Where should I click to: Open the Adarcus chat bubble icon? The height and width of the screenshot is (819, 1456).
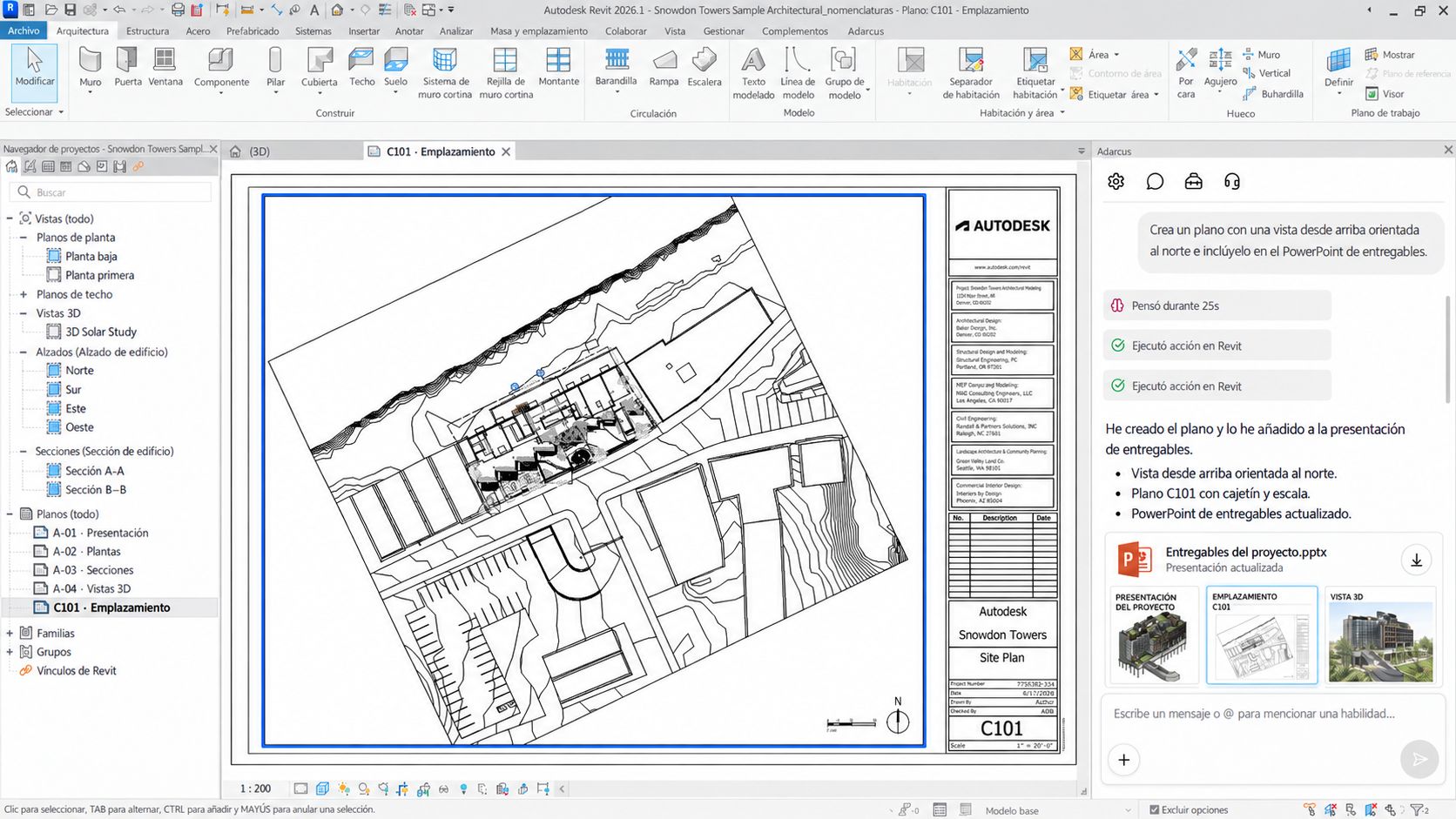(1155, 181)
